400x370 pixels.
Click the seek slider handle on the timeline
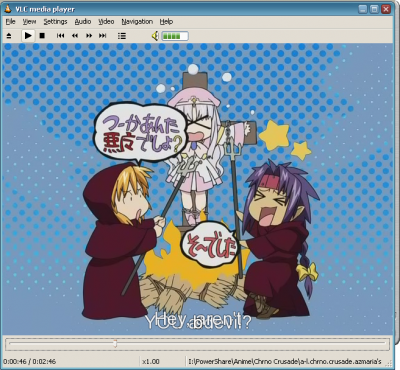pos(115,343)
